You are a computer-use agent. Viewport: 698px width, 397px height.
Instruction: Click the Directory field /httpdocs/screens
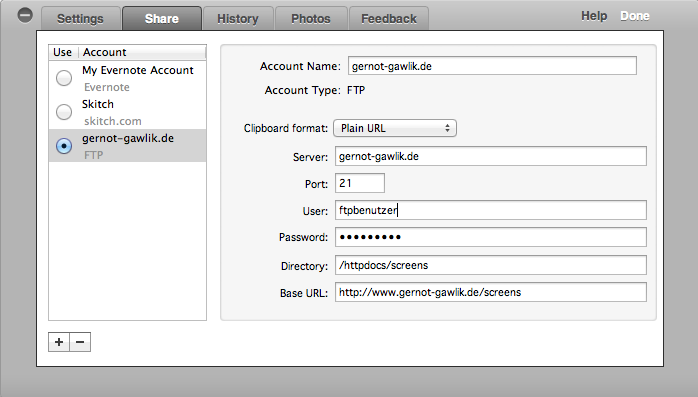coord(491,265)
